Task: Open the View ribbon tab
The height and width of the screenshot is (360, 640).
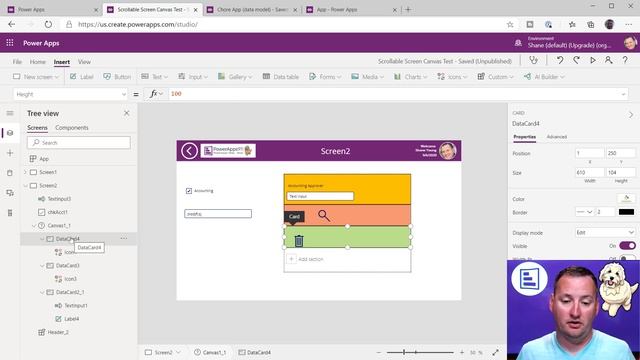Action: (84, 62)
